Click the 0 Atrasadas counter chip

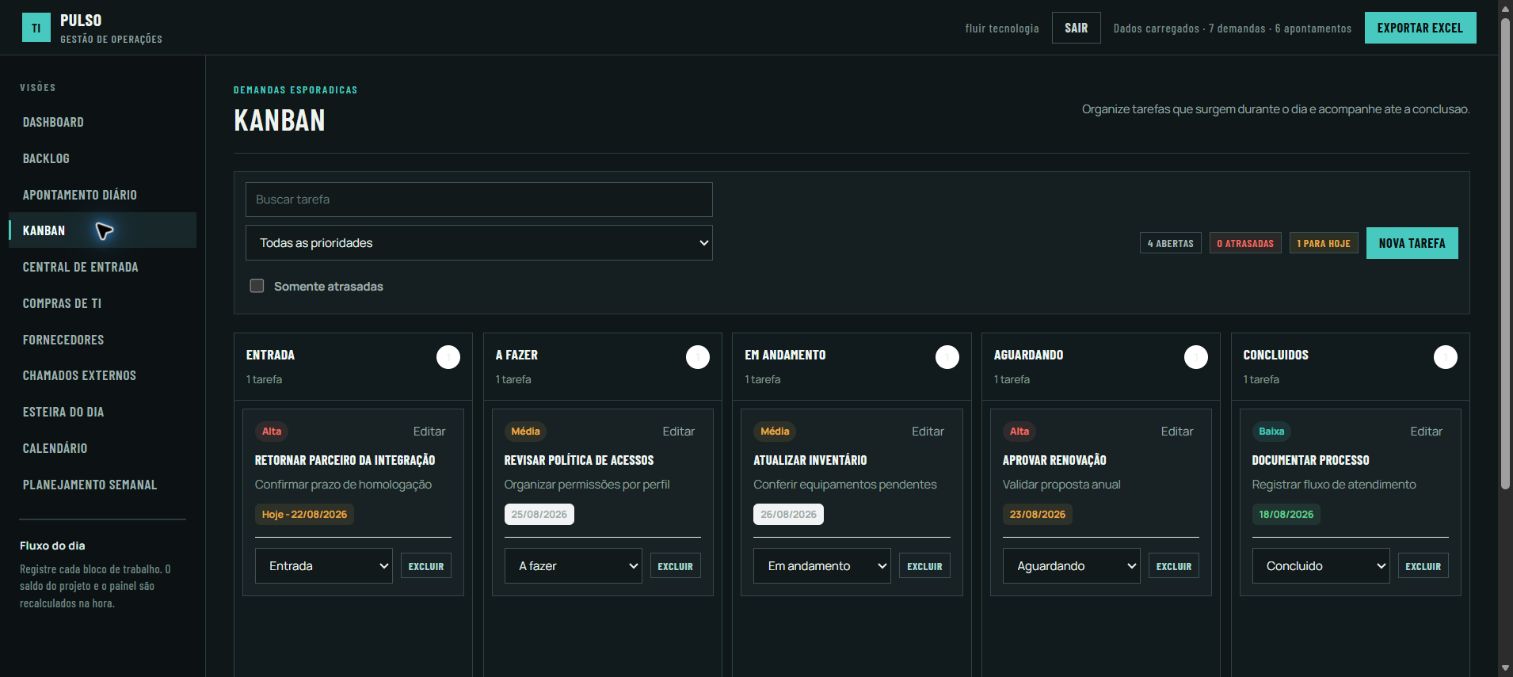pos(1245,243)
